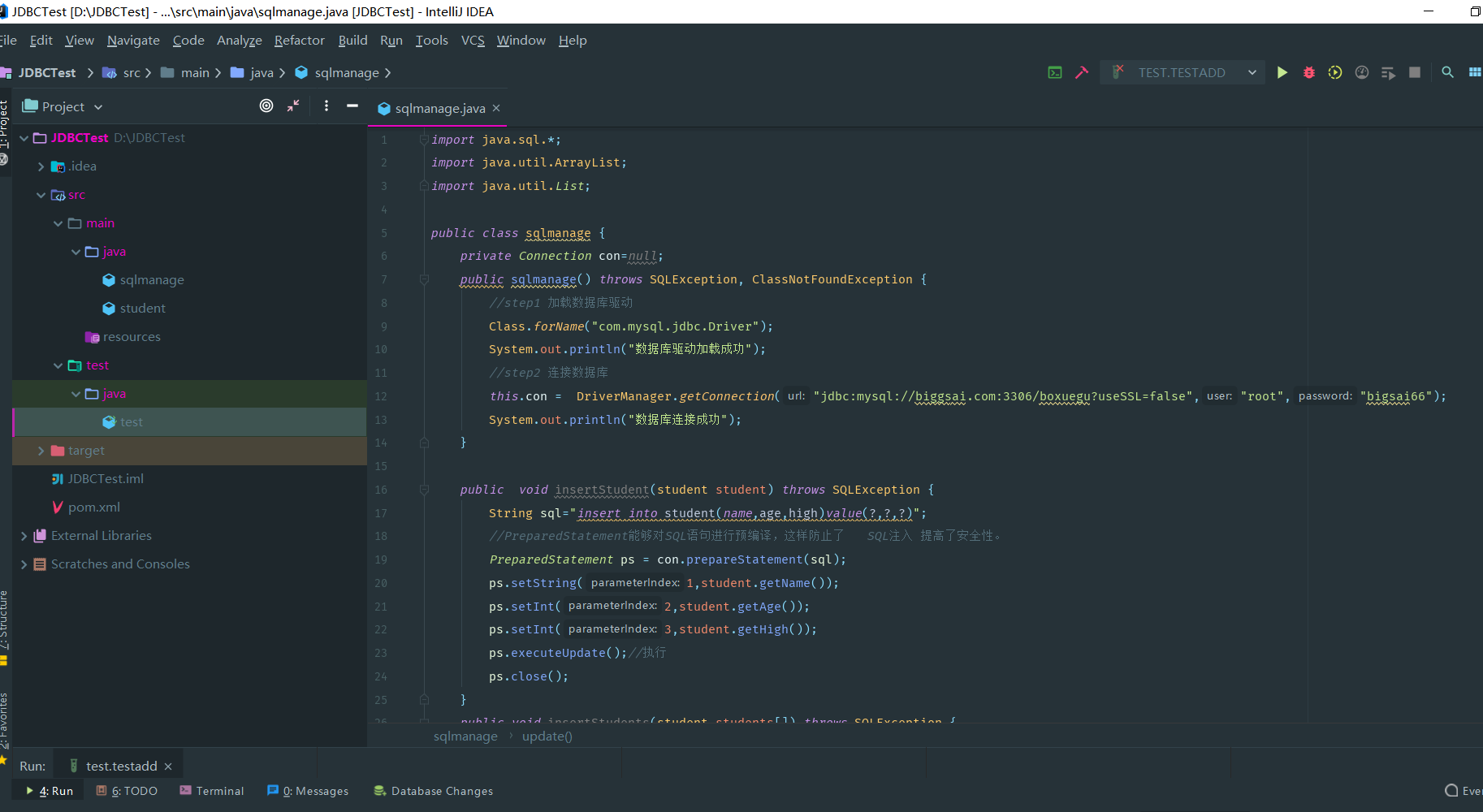This screenshot has width=1483, height=812.
Task: Open Search Everywhere magnifier icon
Action: (1447, 72)
